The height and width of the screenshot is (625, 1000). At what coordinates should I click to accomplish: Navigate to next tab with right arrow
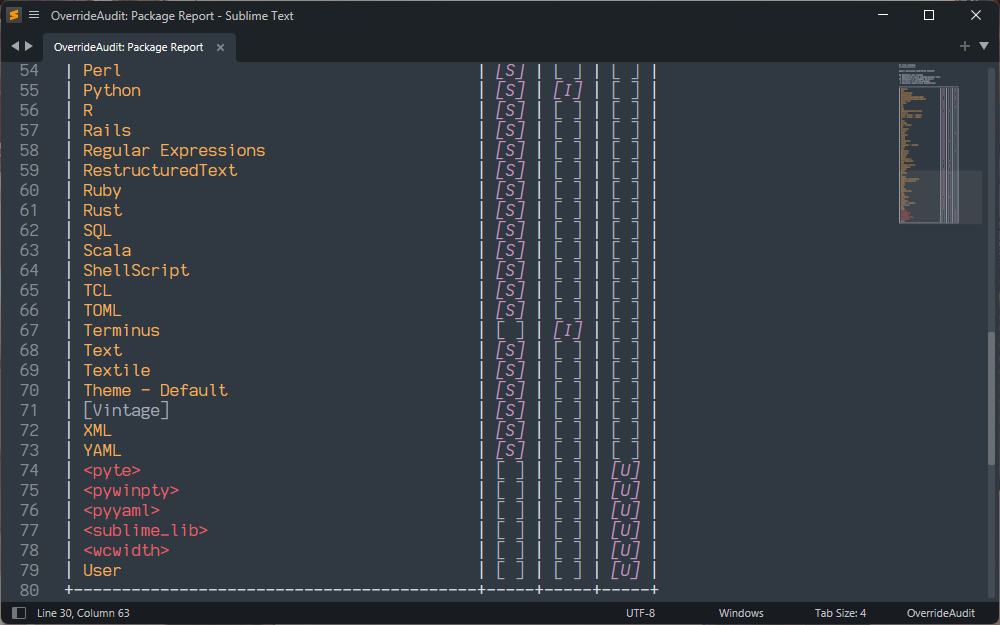pos(29,47)
